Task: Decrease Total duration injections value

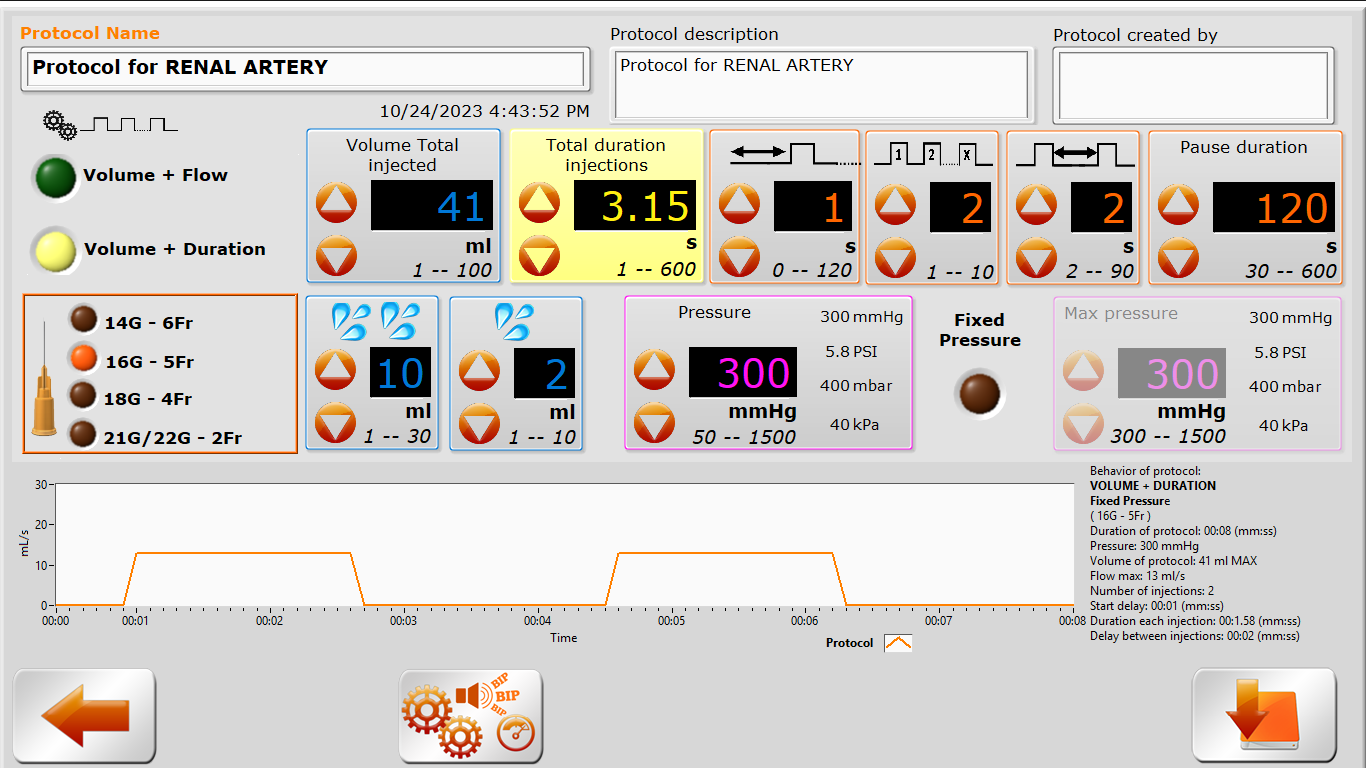Action: coord(539,258)
